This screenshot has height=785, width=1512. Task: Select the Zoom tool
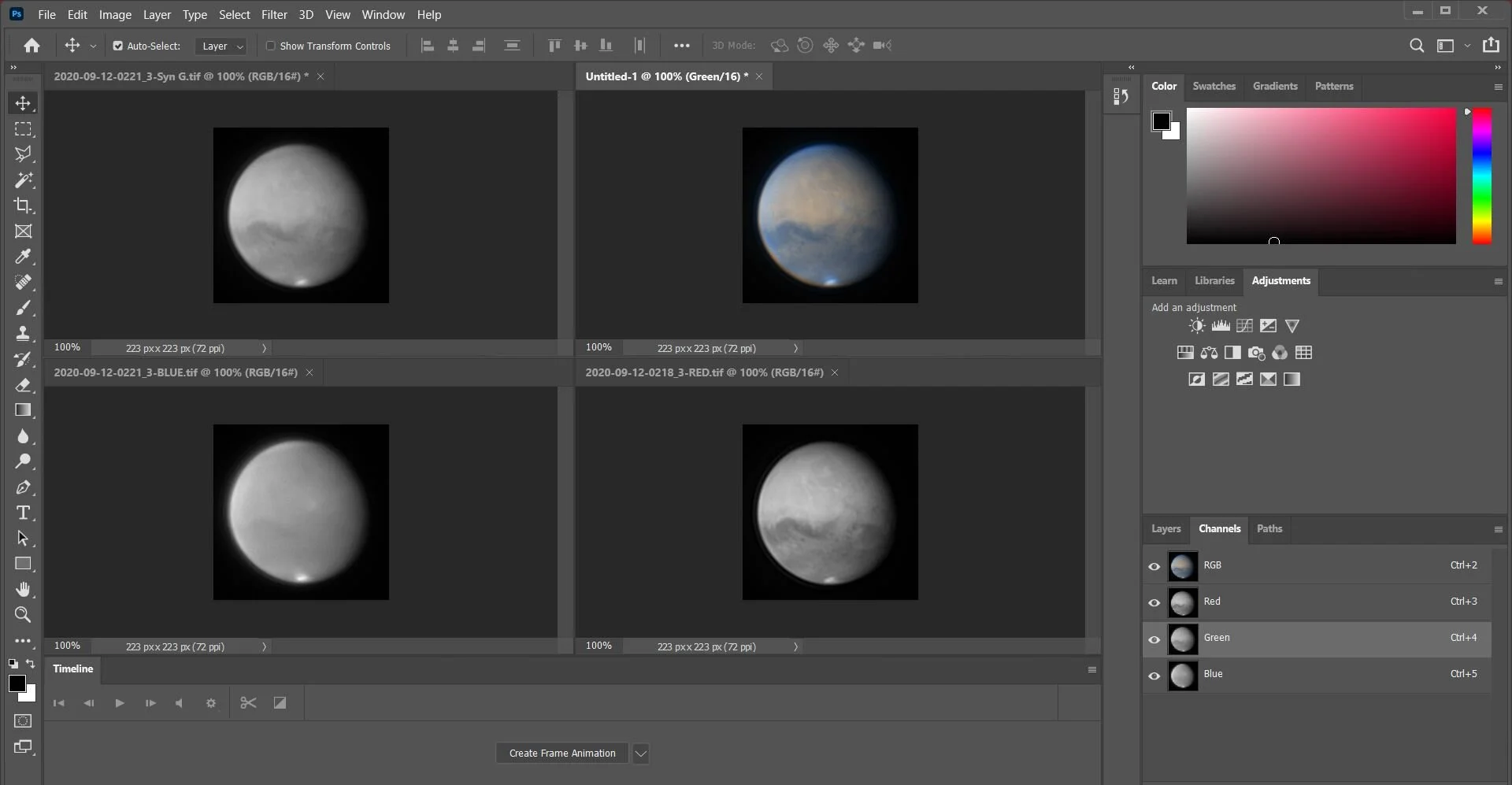(24, 616)
